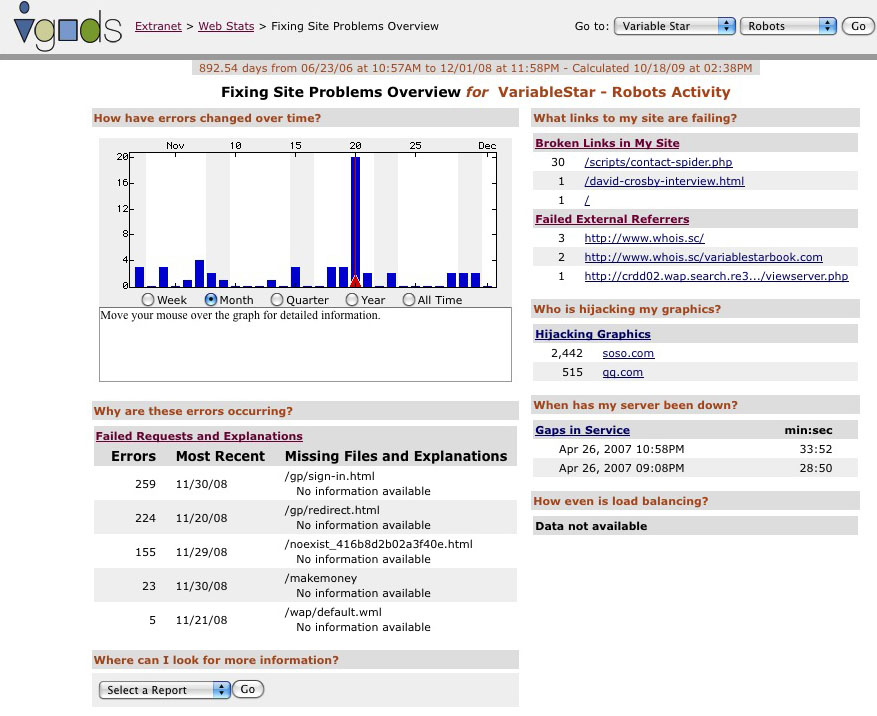Click the Most Recent column header
Image resolution: width=877 pixels, height=716 pixels.
[220, 456]
